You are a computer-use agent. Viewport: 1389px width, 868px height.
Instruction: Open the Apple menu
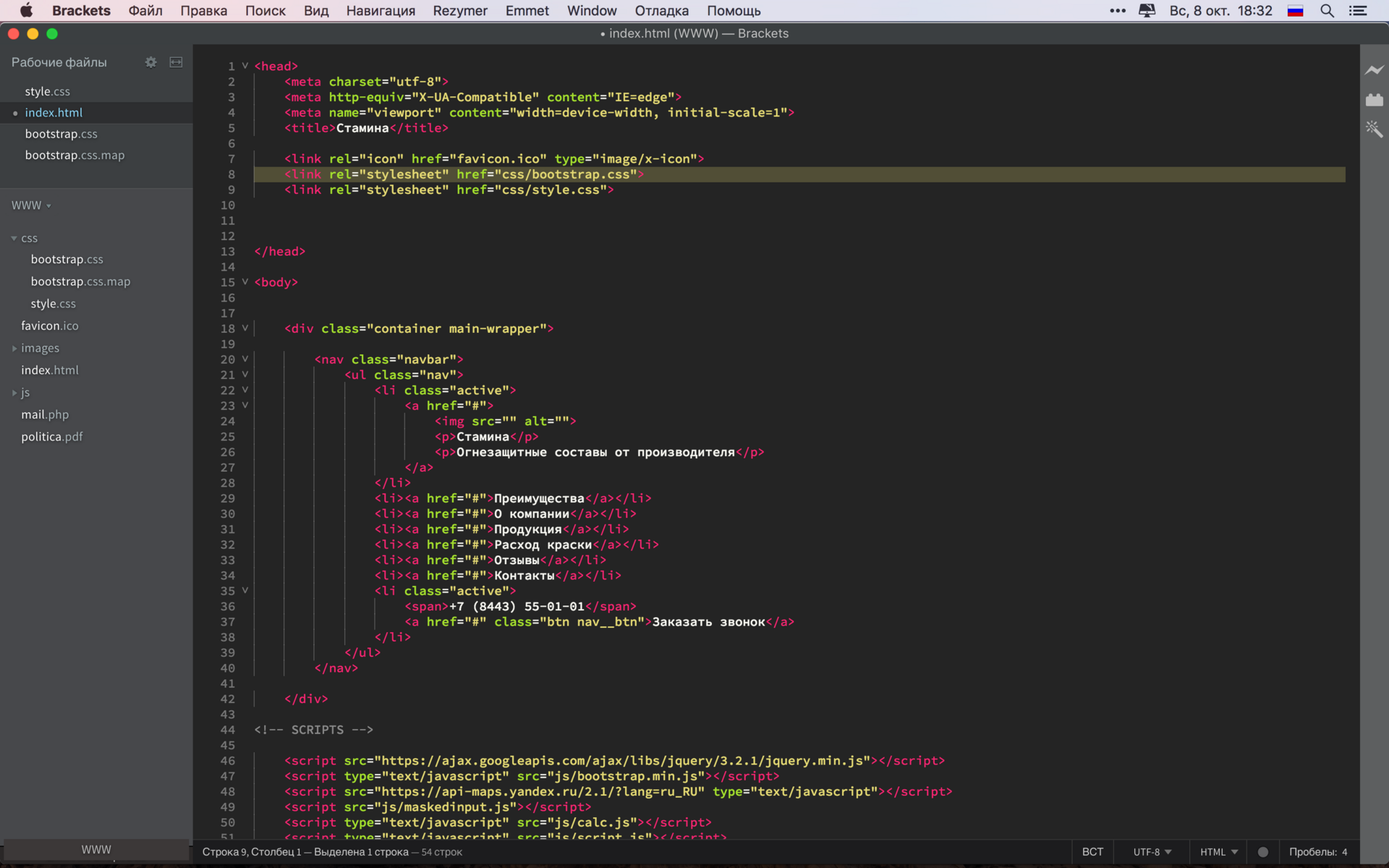point(26,10)
